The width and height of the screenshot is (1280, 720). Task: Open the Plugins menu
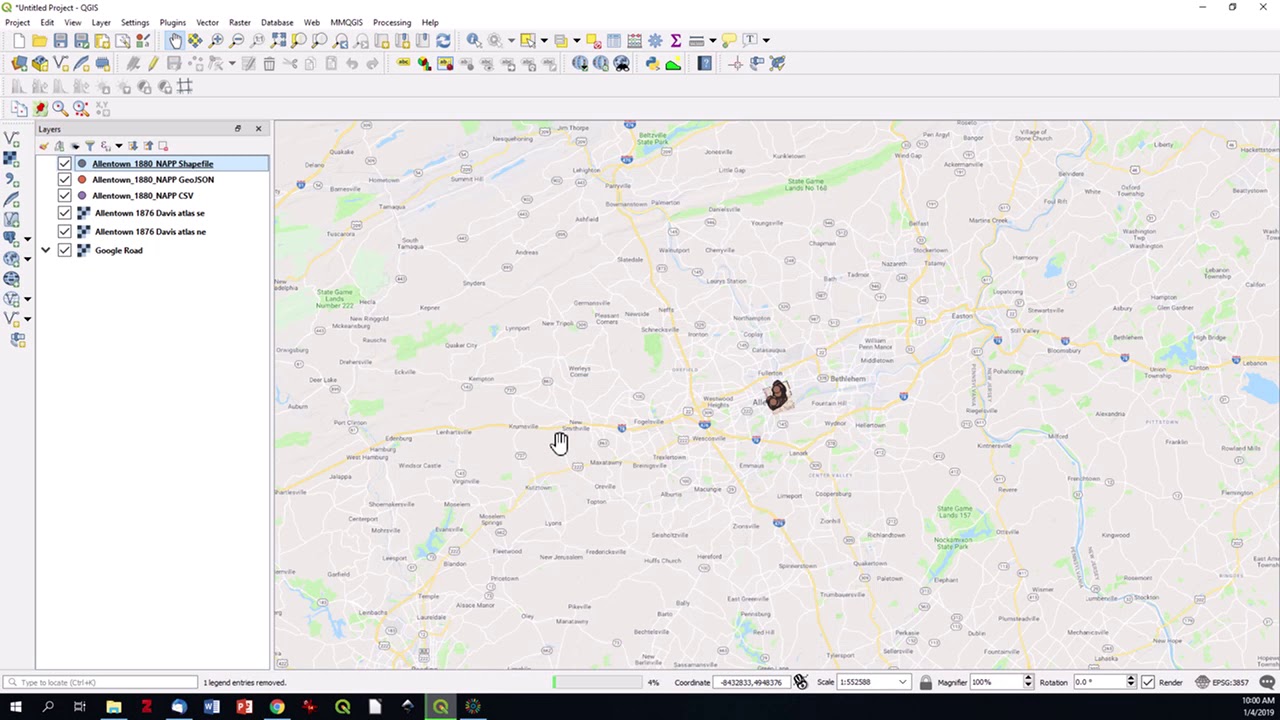[x=172, y=22]
